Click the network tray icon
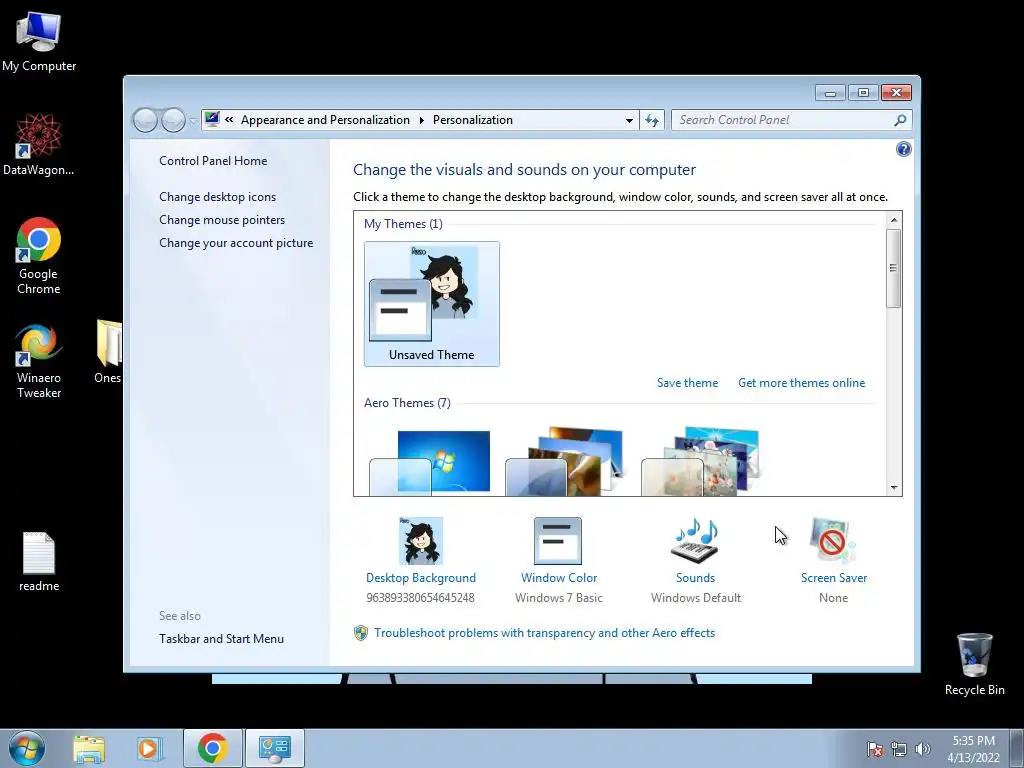This screenshot has width=1024, height=768. click(899, 749)
